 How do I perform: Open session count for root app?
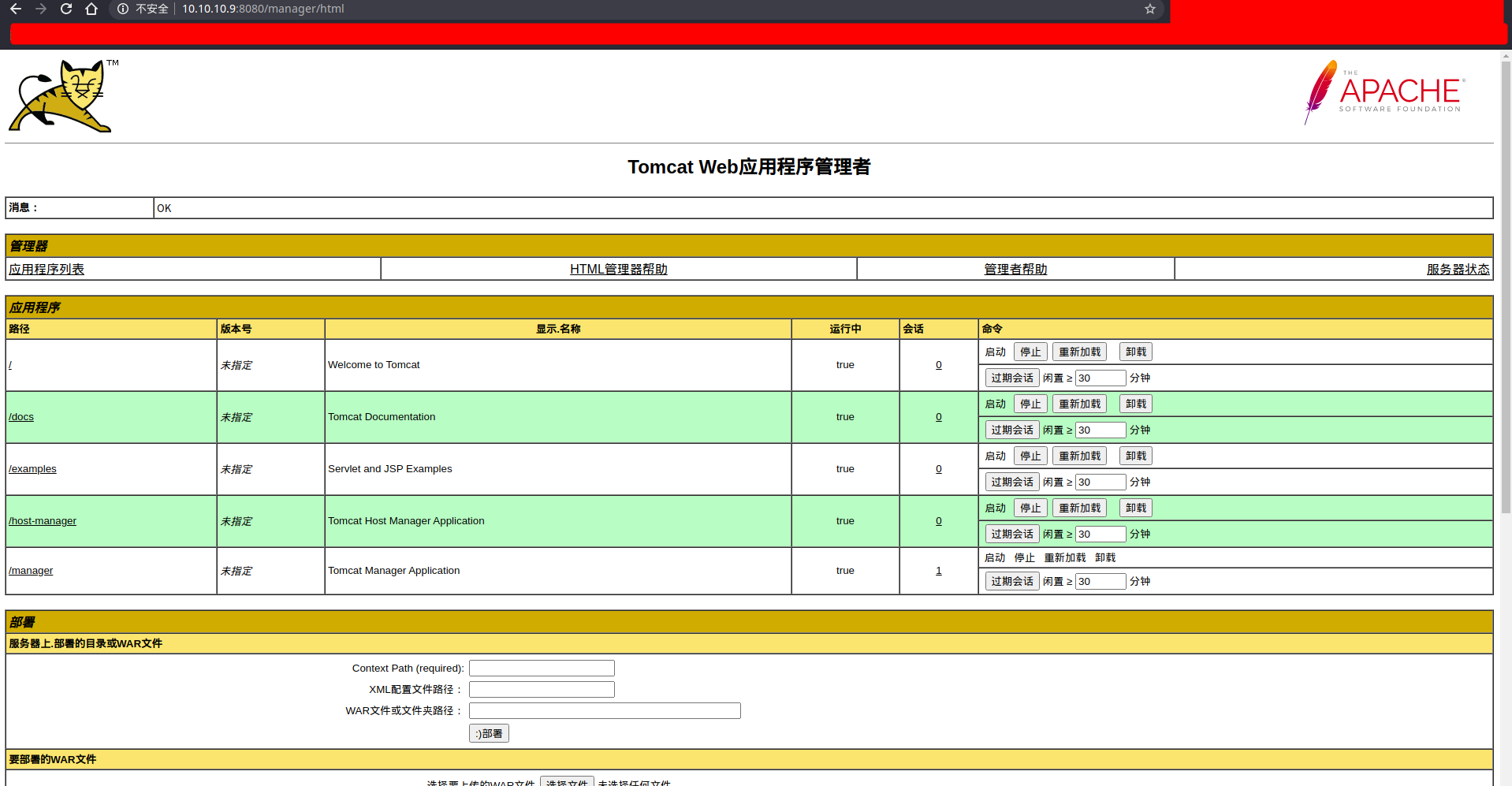(x=939, y=364)
